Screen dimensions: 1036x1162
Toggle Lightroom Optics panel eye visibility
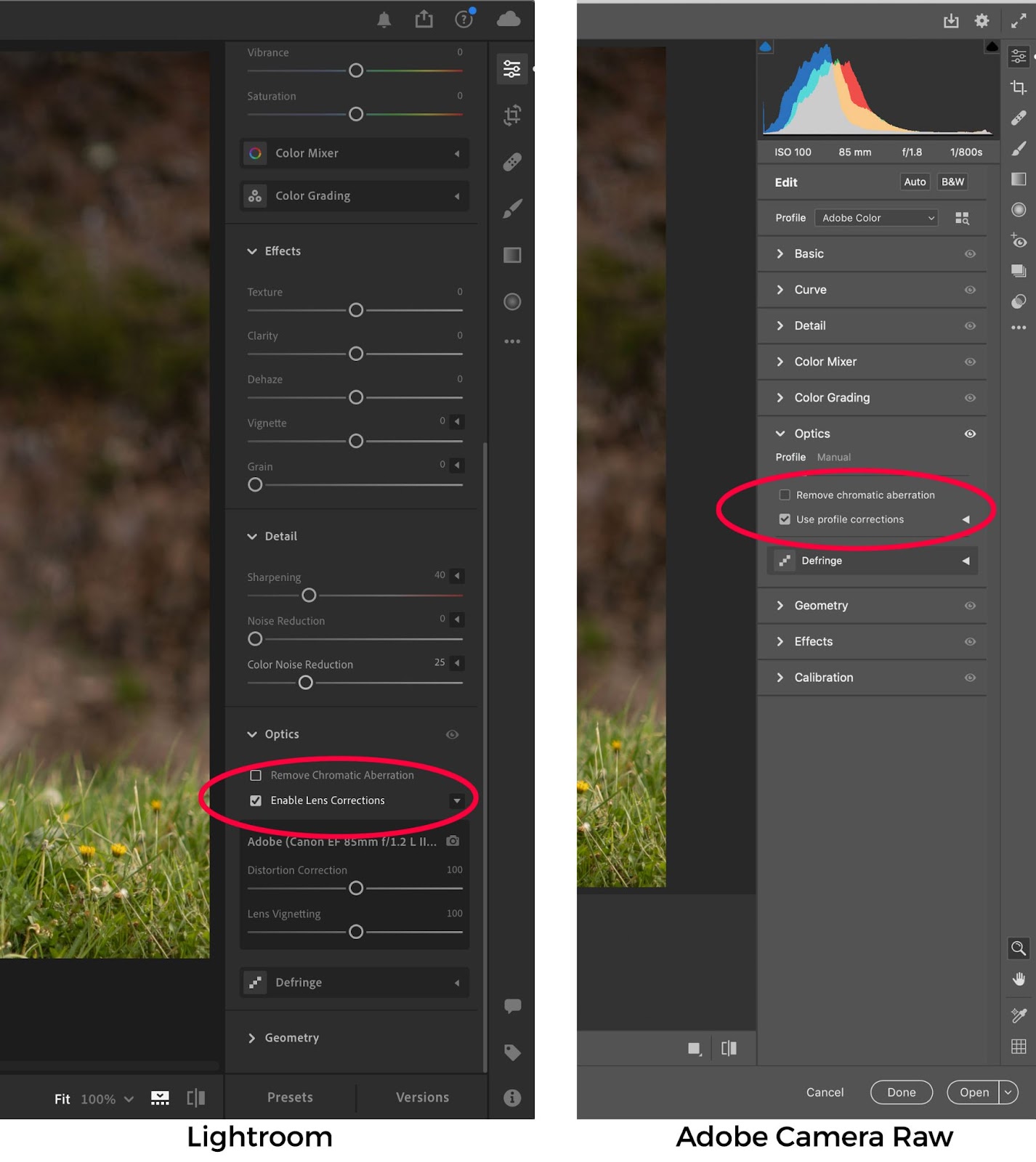pos(452,734)
